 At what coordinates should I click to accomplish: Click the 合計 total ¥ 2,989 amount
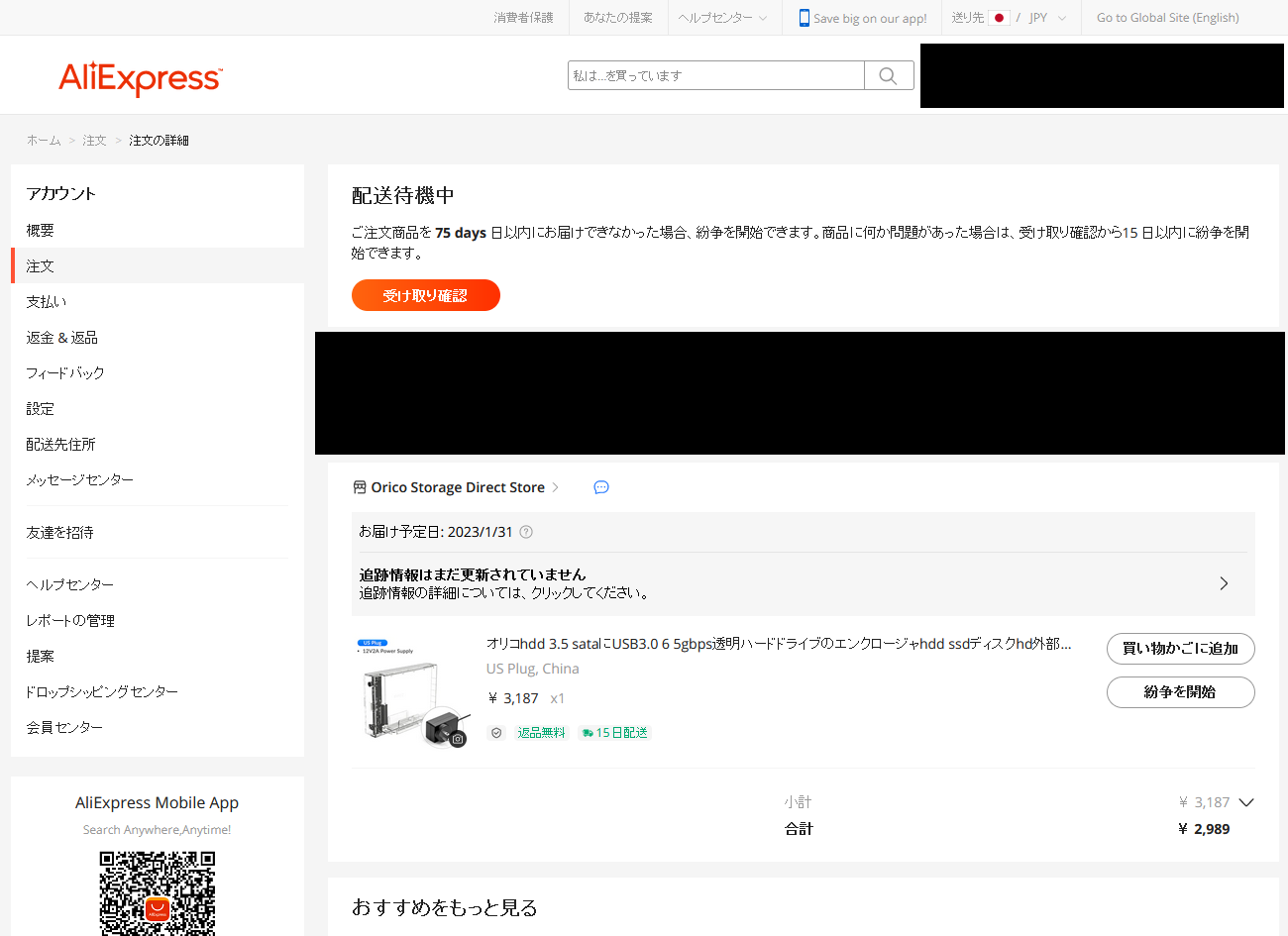tap(1204, 829)
